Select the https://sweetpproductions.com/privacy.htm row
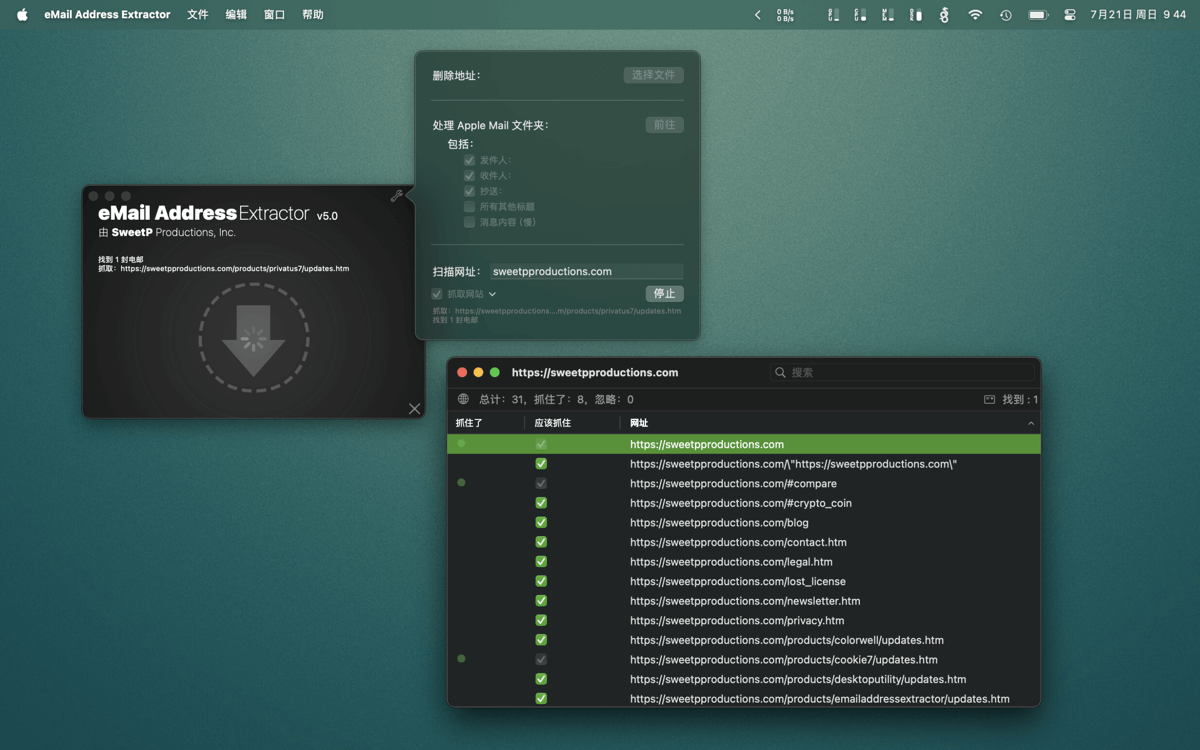This screenshot has height=750, width=1200. tap(744, 620)
